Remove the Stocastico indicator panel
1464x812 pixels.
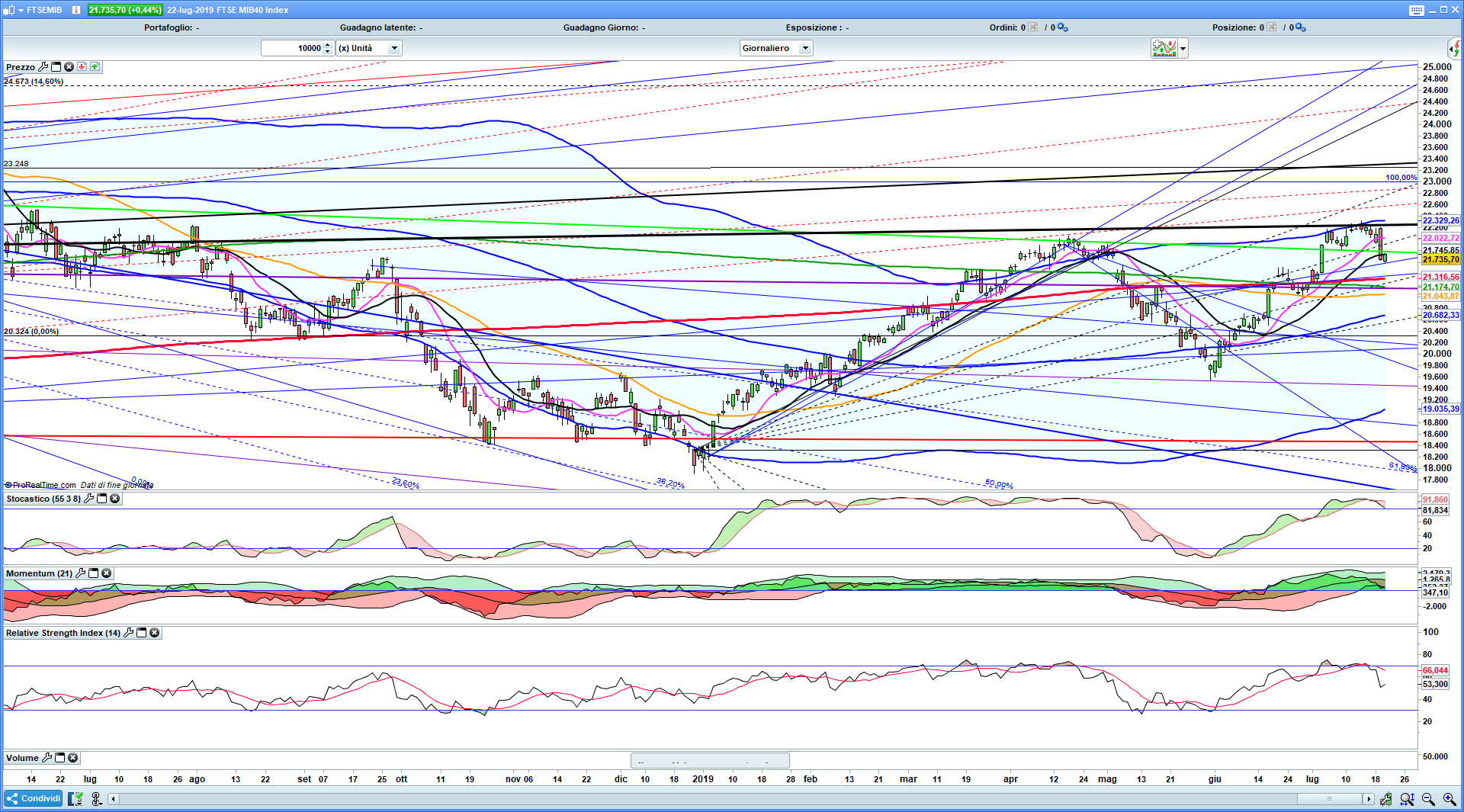[x=115, y=499]
